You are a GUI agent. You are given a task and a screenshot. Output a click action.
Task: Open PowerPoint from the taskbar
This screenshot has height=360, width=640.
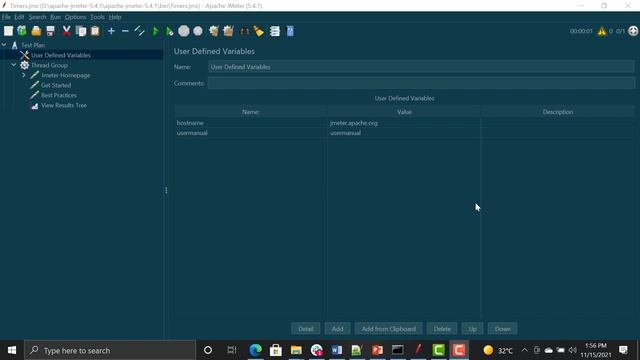(377, 350)
